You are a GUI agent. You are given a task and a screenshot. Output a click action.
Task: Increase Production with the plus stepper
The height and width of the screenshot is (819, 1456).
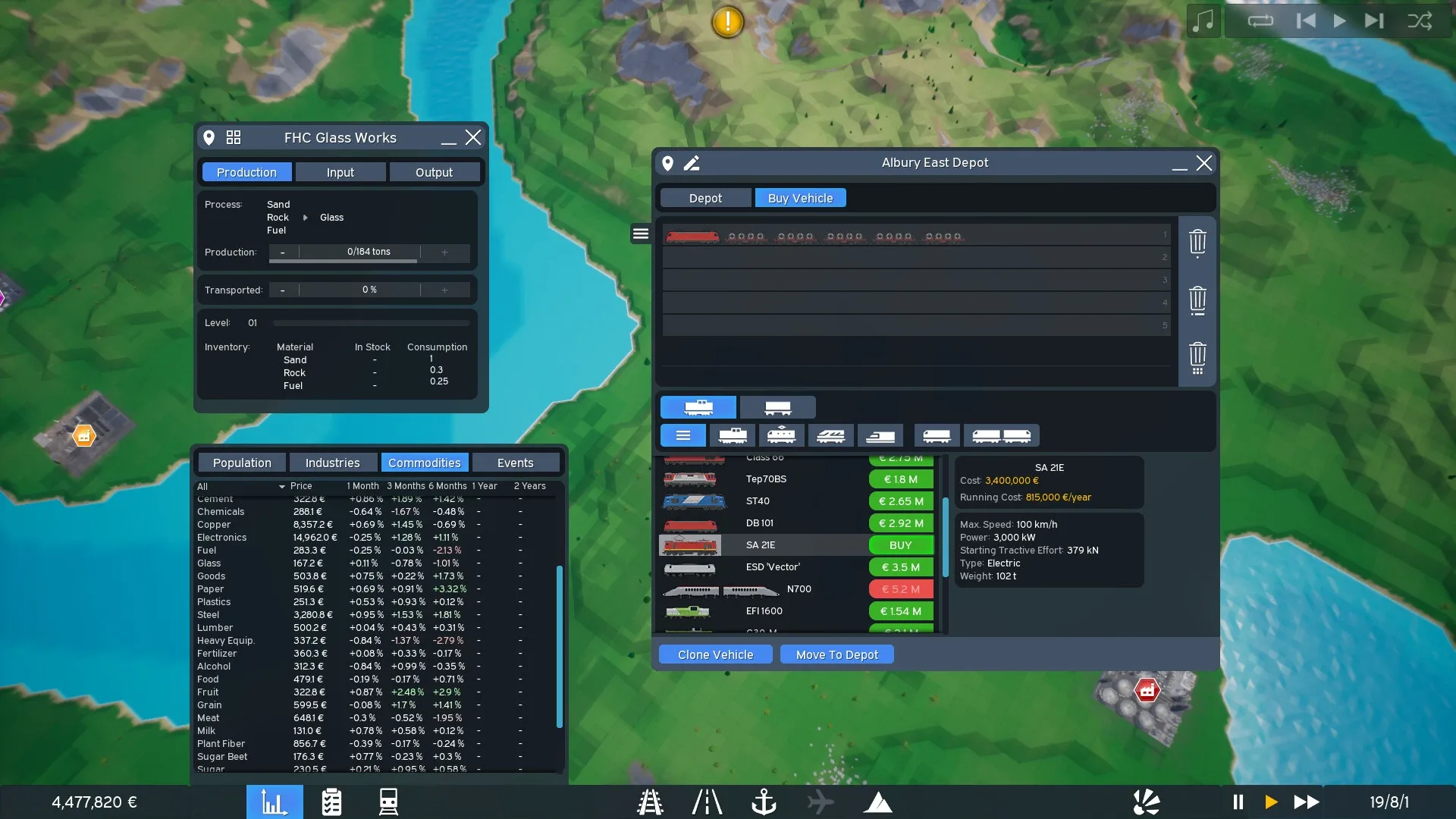[444, 252]
